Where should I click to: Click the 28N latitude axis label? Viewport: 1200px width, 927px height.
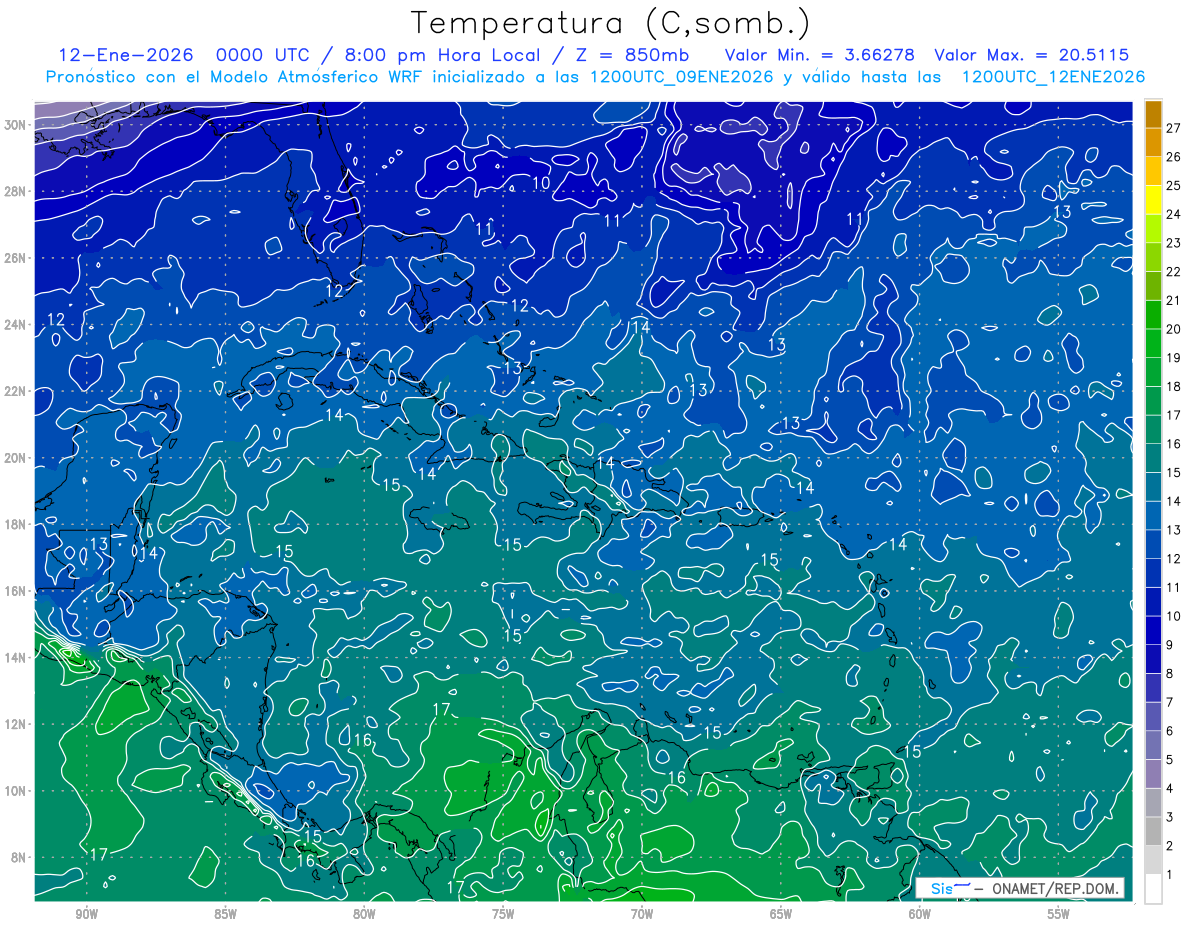click(17, 191)
